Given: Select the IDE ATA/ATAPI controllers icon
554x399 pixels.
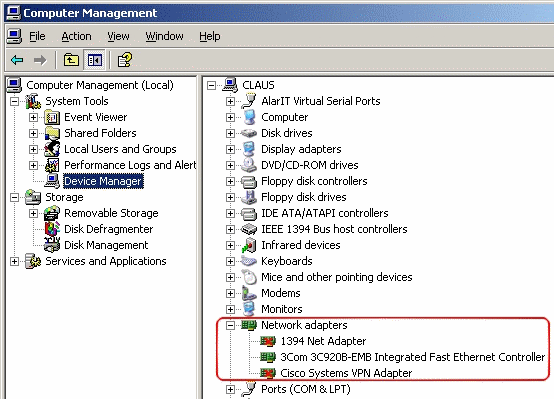Looking at the screenshot, I should point(249,213).
